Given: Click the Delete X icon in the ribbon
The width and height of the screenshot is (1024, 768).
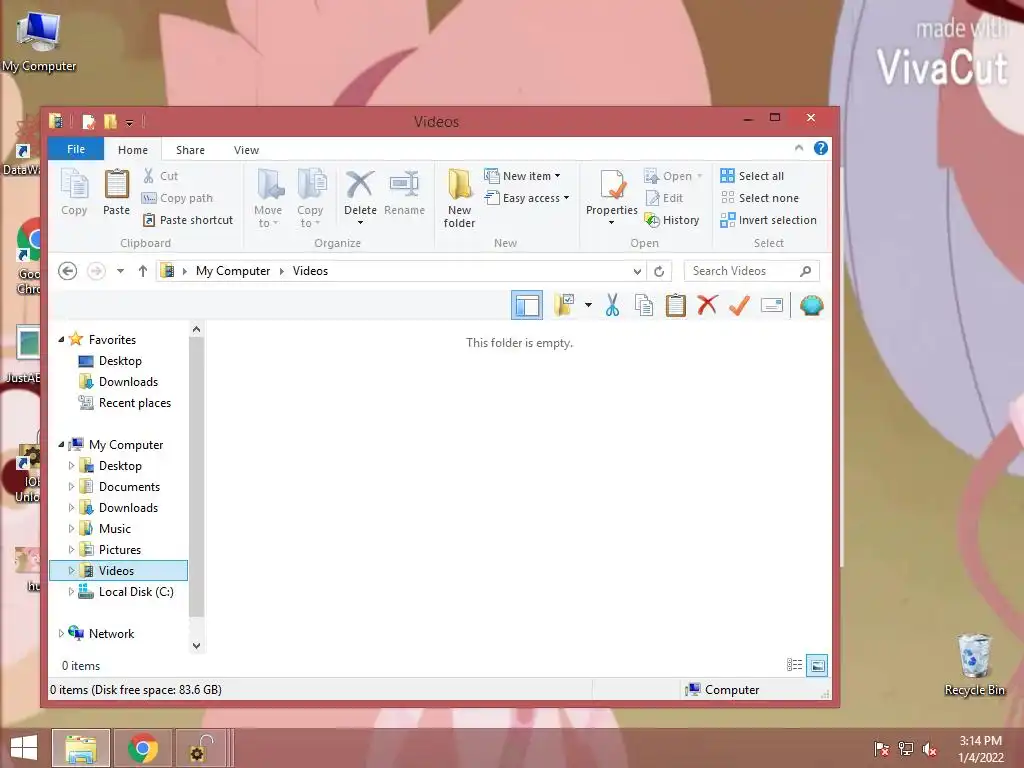Looking at the screenshot, I should (360, 185).
